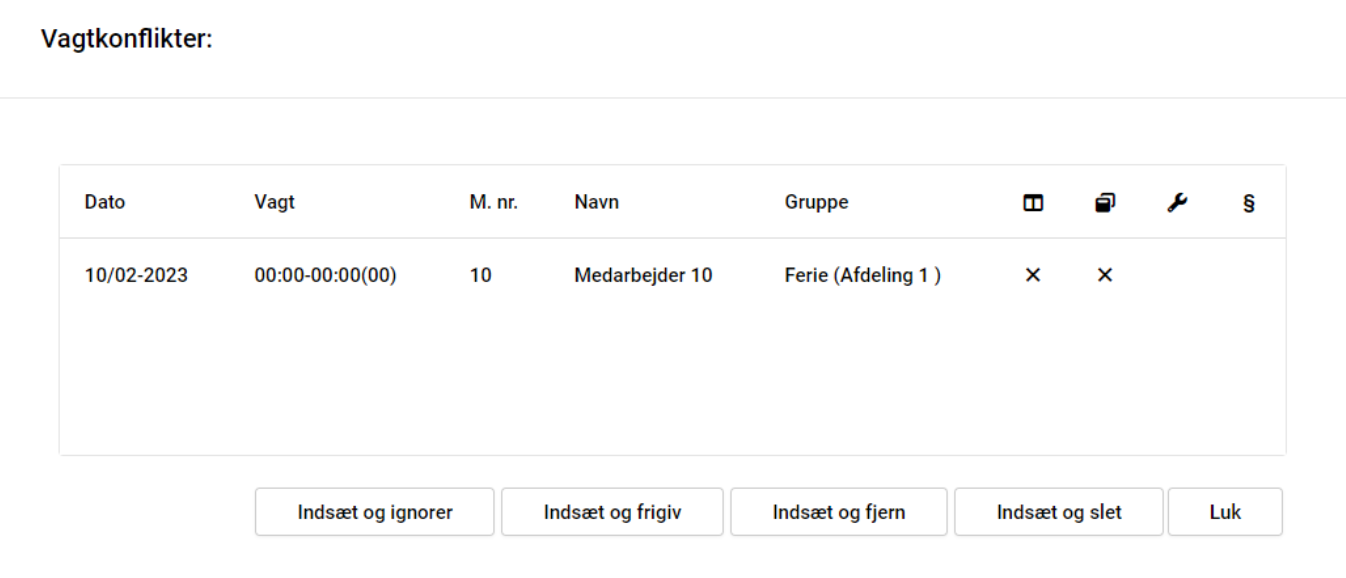
Task: Select the Medarbejder 10 name cell
Action: [x=643, y=275]
